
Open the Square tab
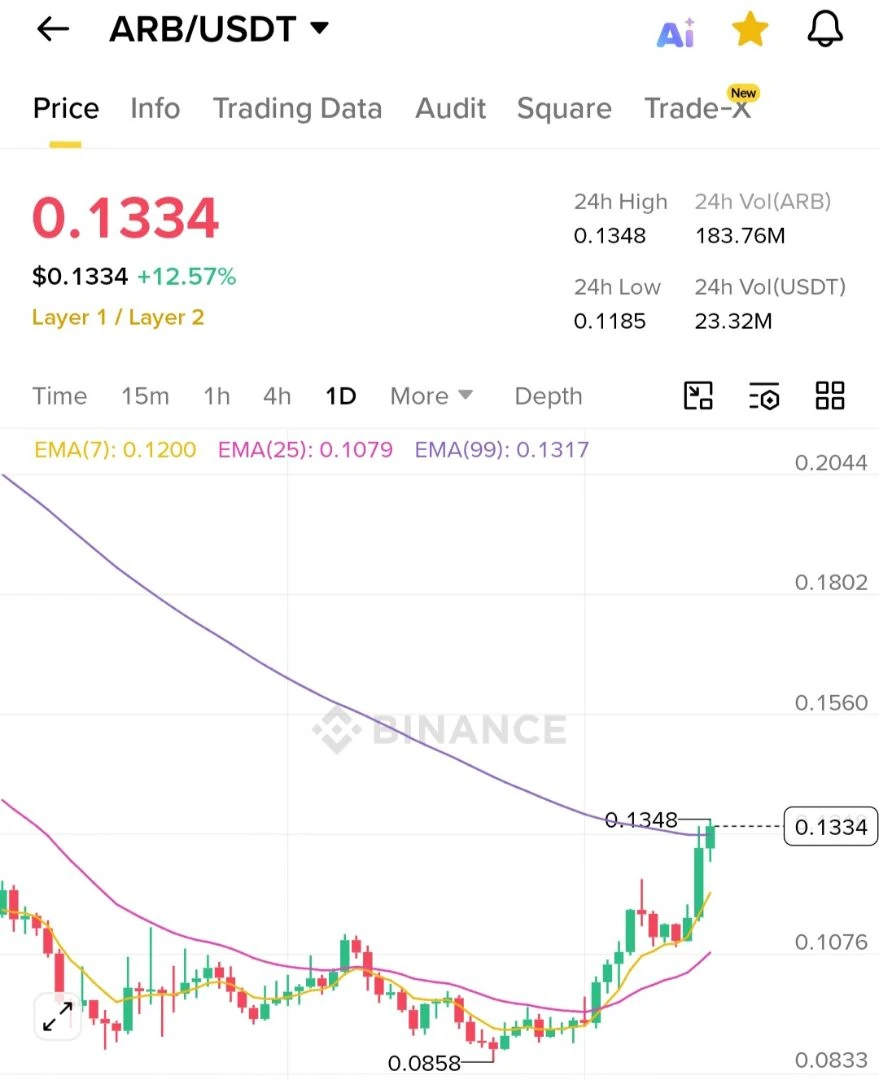click(564, 108)
